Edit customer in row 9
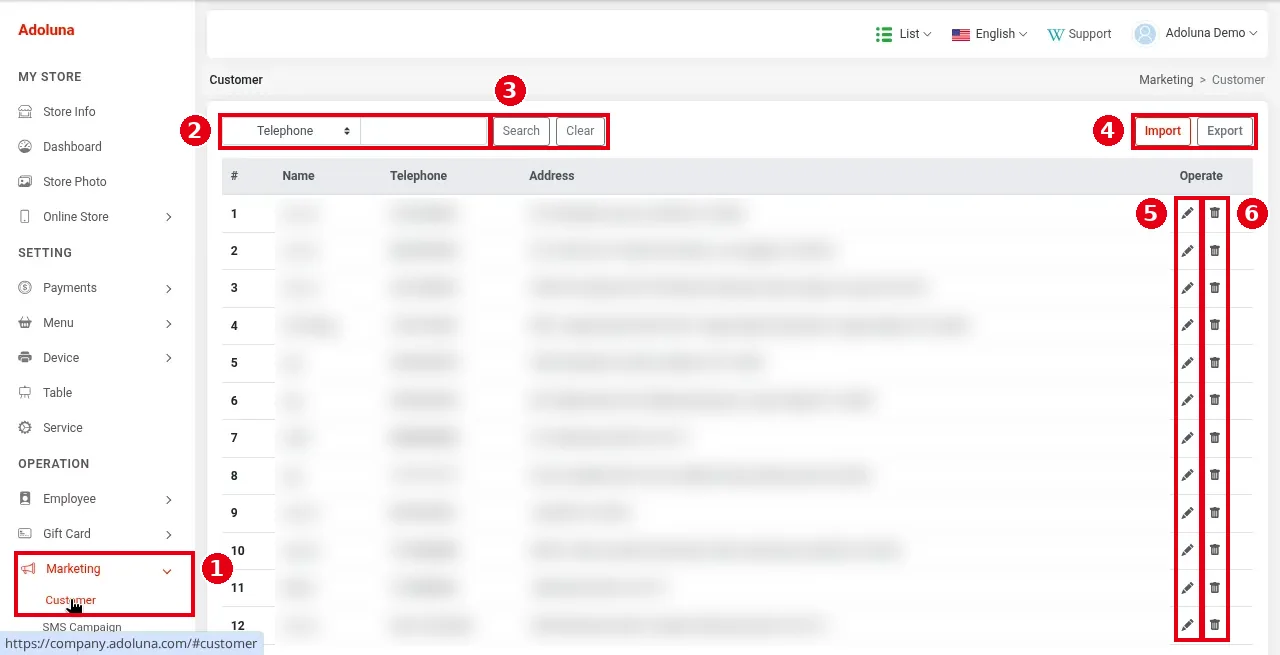The width and height of the screenshot is (1280, 655). pos(1187,512)
